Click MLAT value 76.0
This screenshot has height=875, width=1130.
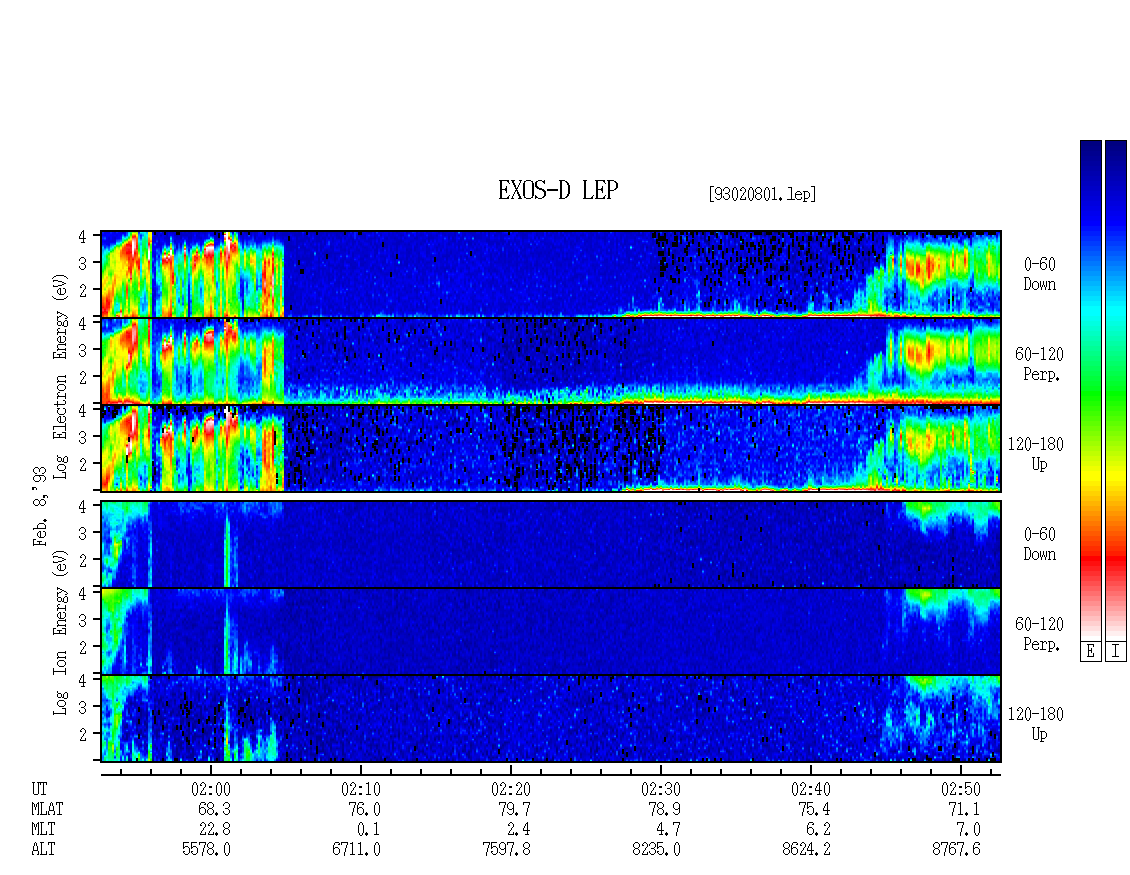tap(365, 809)
